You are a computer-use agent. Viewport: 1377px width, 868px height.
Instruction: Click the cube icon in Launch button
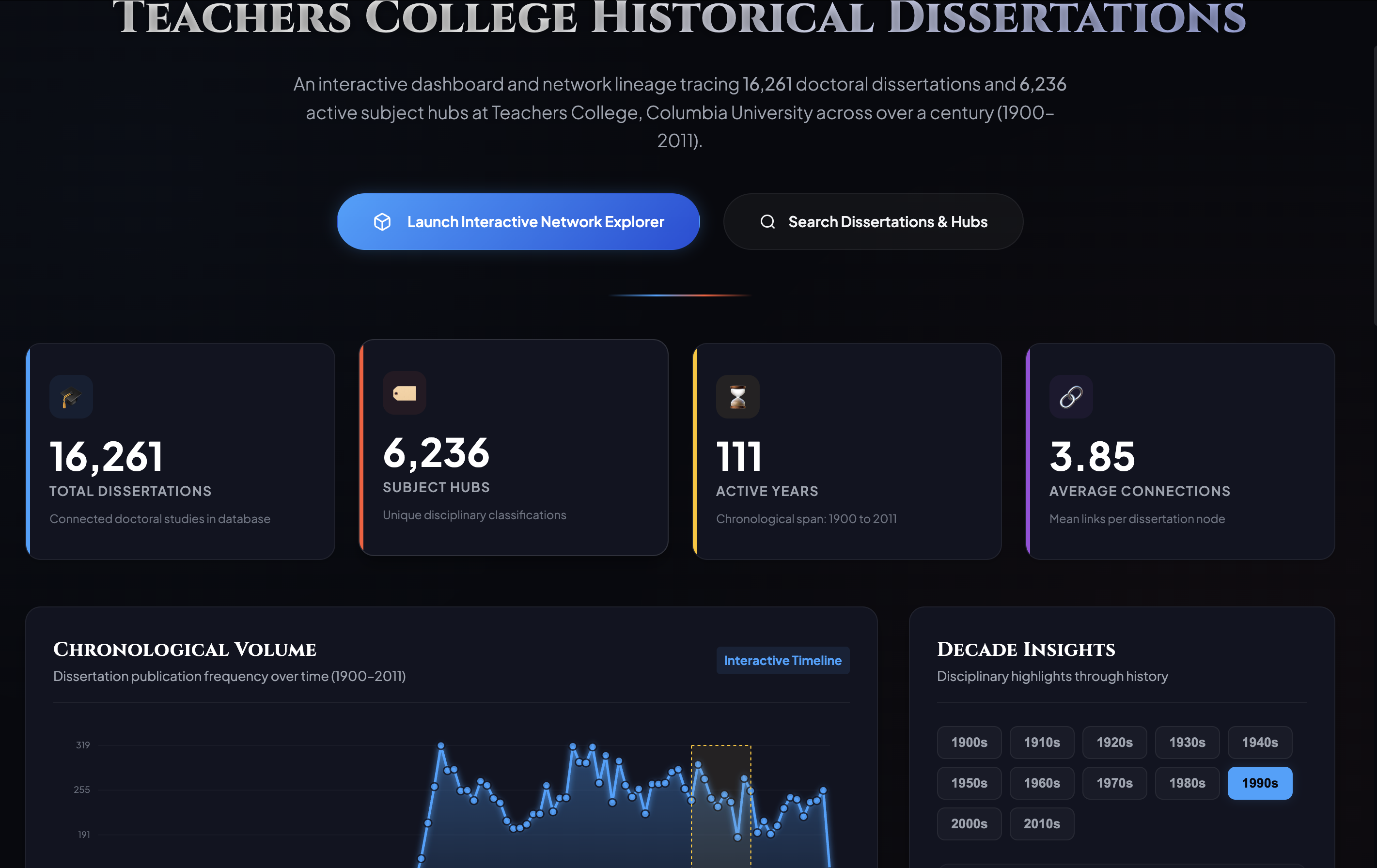(382, 222)
